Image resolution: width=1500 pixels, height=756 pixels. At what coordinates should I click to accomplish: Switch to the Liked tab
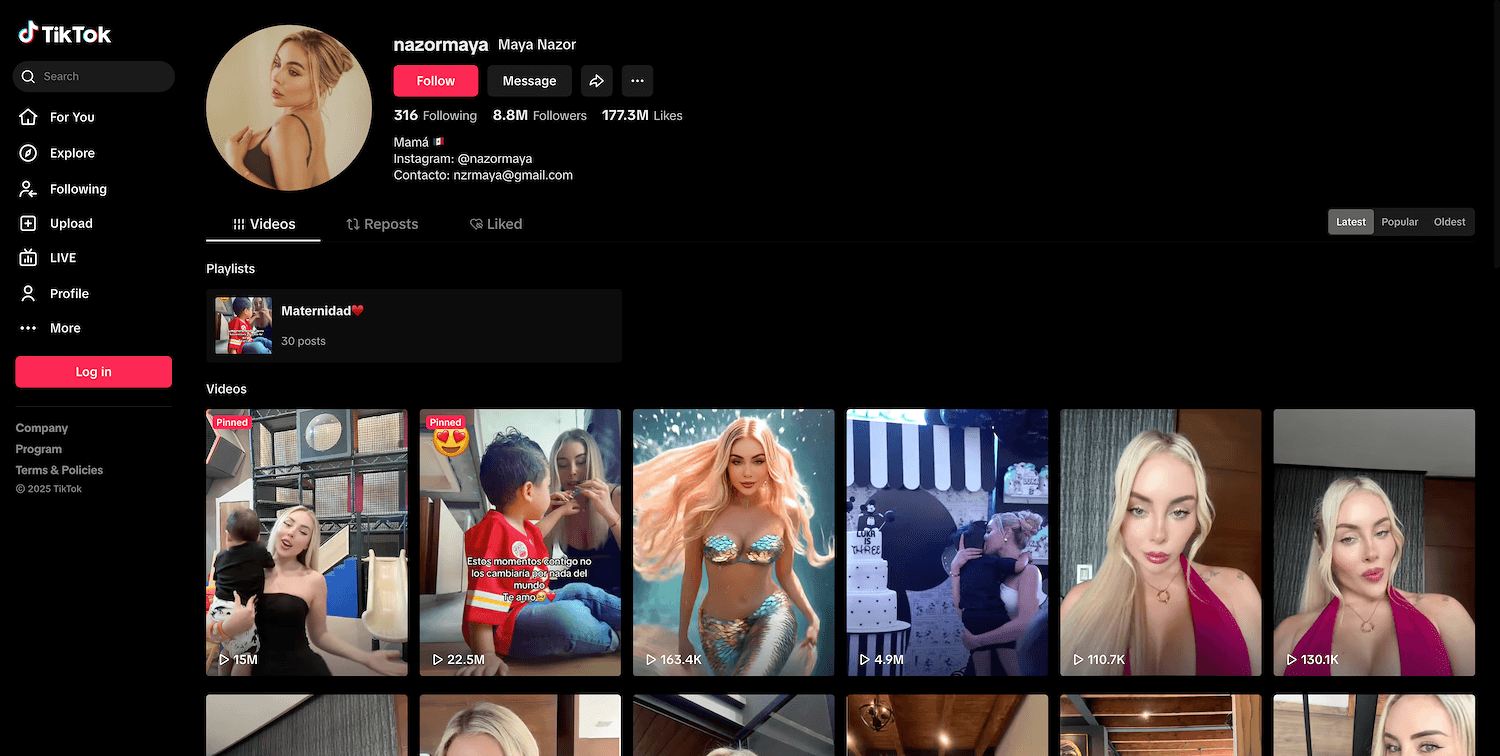tap(496, 224)
